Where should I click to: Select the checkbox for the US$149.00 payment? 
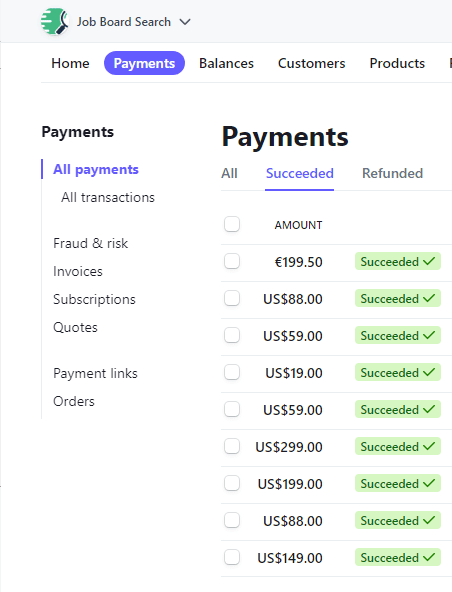point(232,557)
